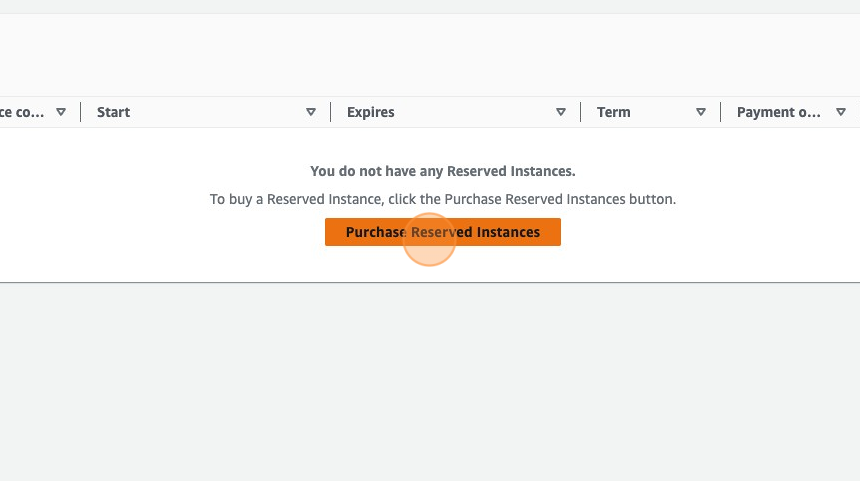
Task: Click the truncated 'ce co...' header text
Action: [22, 112]
